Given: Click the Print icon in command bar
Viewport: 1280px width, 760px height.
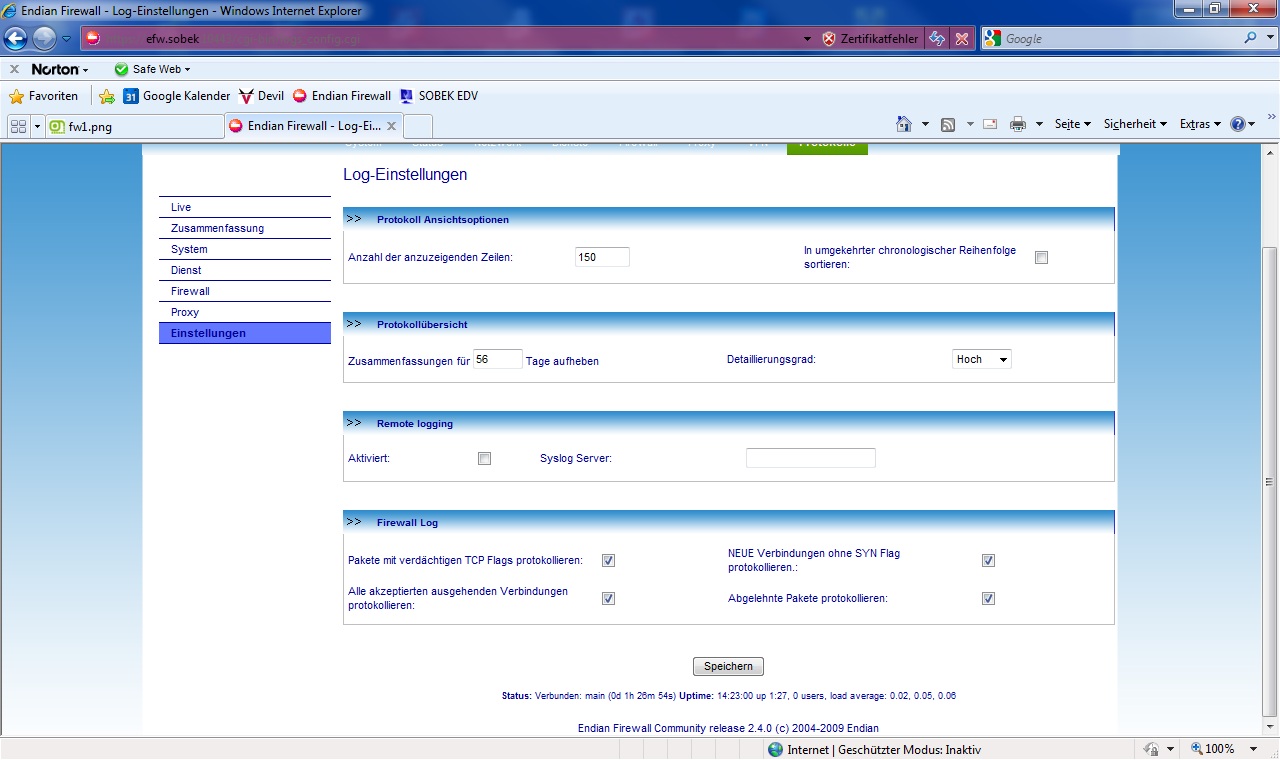Looking at the screenshot, I should pyautogui.click(x=1018, y=124).
